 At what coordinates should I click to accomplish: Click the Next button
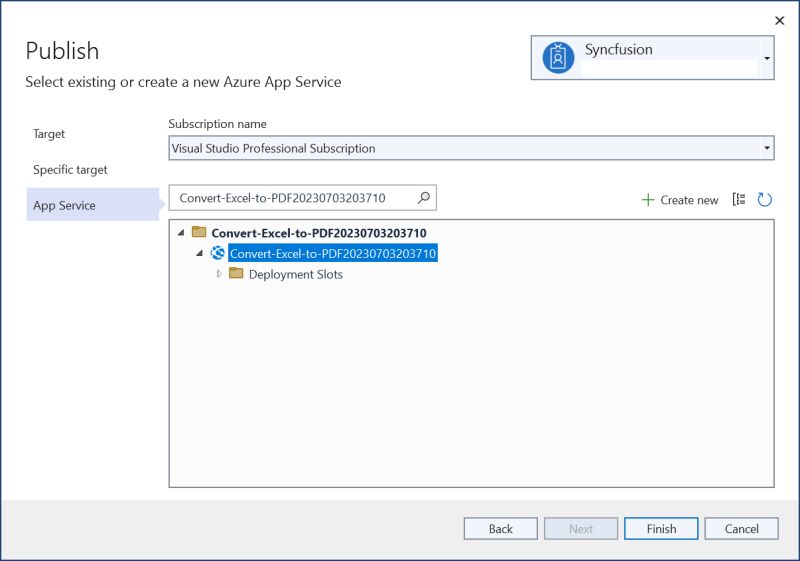tap(581, 529)
